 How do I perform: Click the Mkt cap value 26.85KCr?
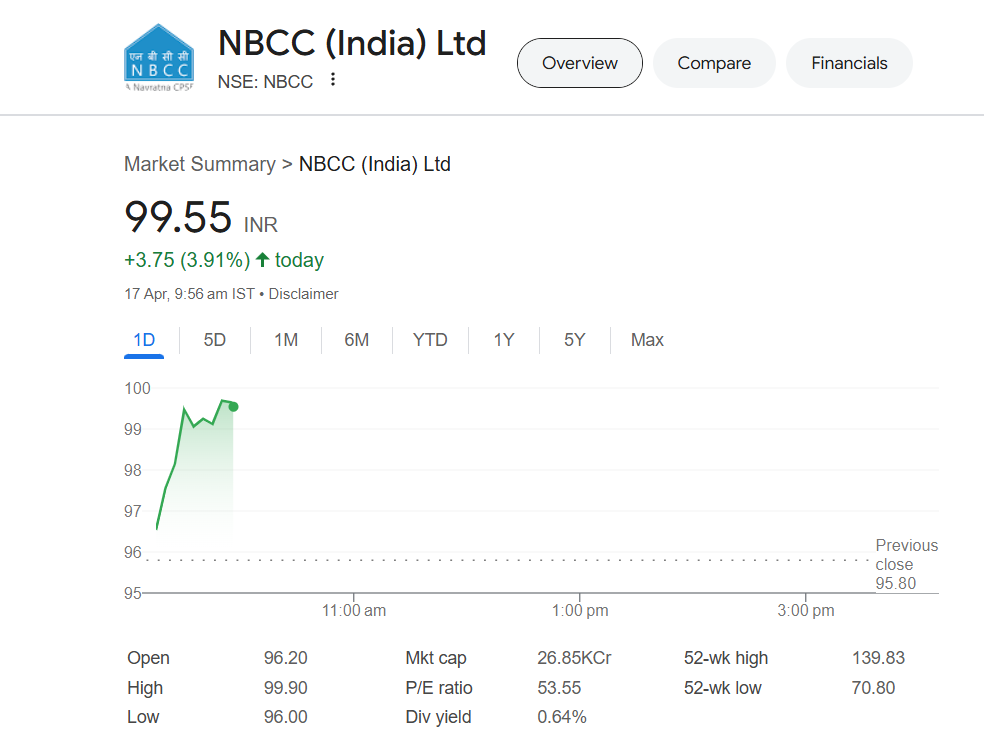[x=574, y=657]
